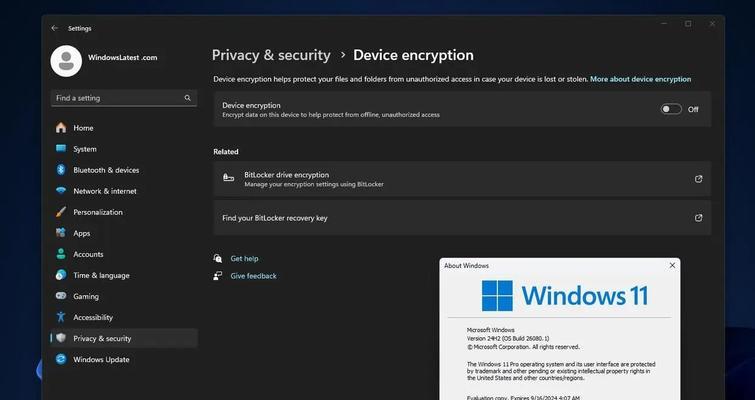755x400 pixels.
Task: Click the Settings window title text
Action: tap(79, 28)
